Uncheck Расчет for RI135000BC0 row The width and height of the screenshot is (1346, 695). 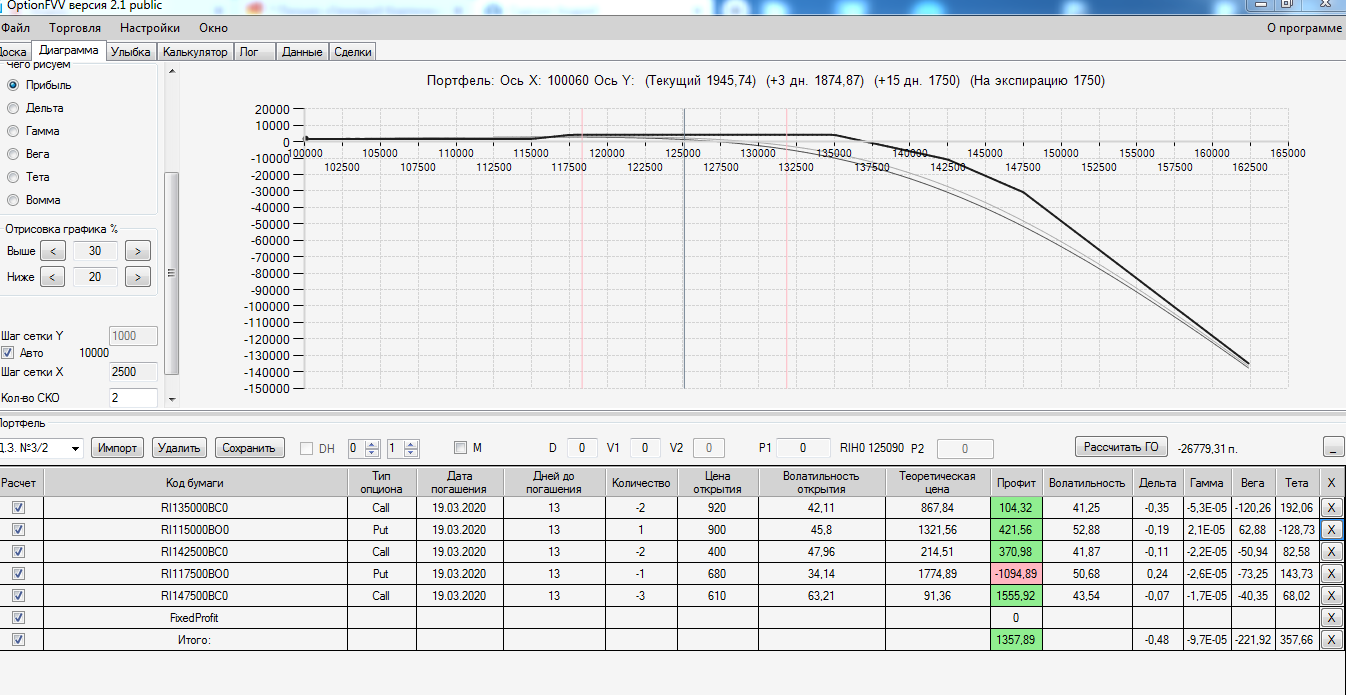[19, 508]
